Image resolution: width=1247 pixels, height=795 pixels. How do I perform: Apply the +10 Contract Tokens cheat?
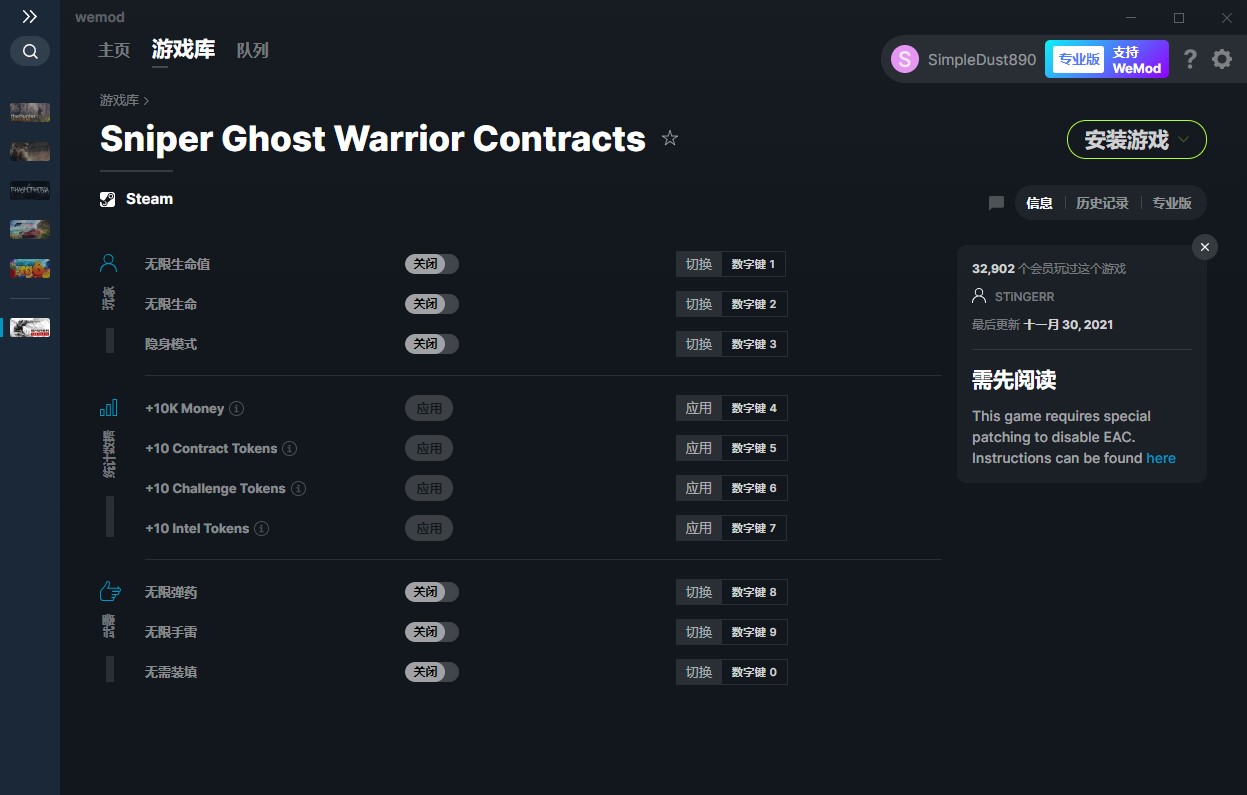click(429, 448)
